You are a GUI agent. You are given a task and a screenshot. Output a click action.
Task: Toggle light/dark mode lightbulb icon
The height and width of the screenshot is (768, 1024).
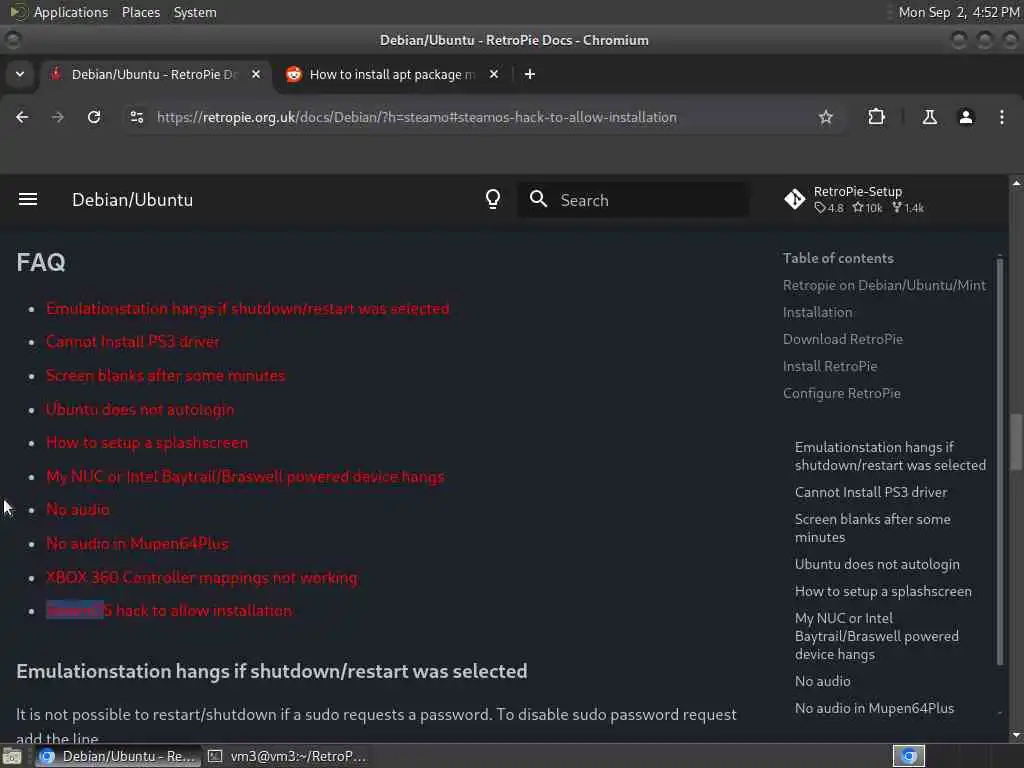coord(493,199)
